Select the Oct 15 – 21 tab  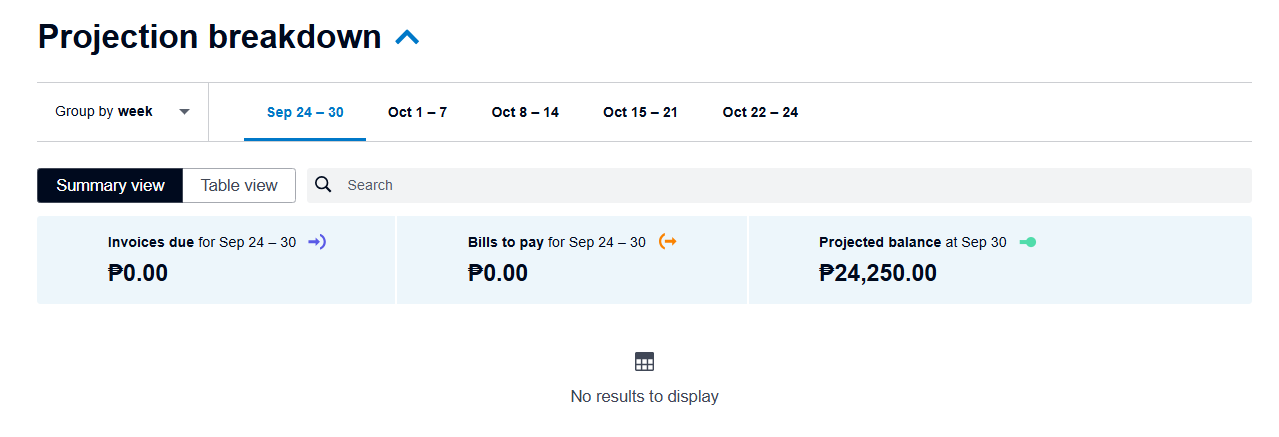pos(640,112)
